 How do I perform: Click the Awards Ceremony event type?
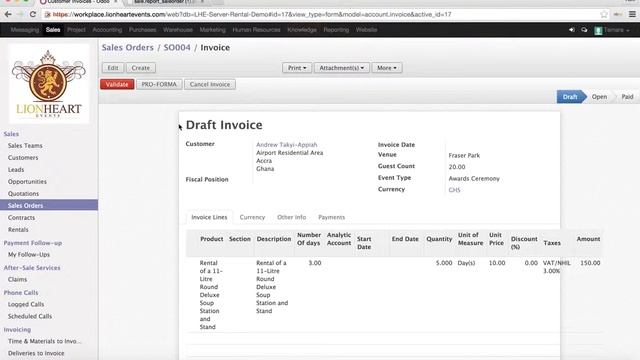pos(474,178)
